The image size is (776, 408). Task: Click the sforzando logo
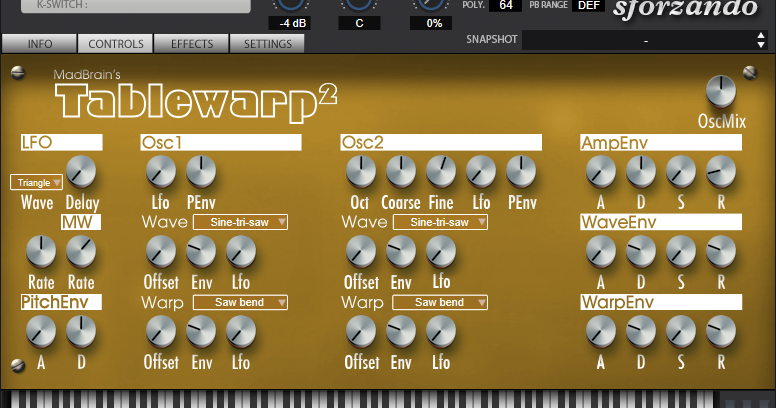685,9
